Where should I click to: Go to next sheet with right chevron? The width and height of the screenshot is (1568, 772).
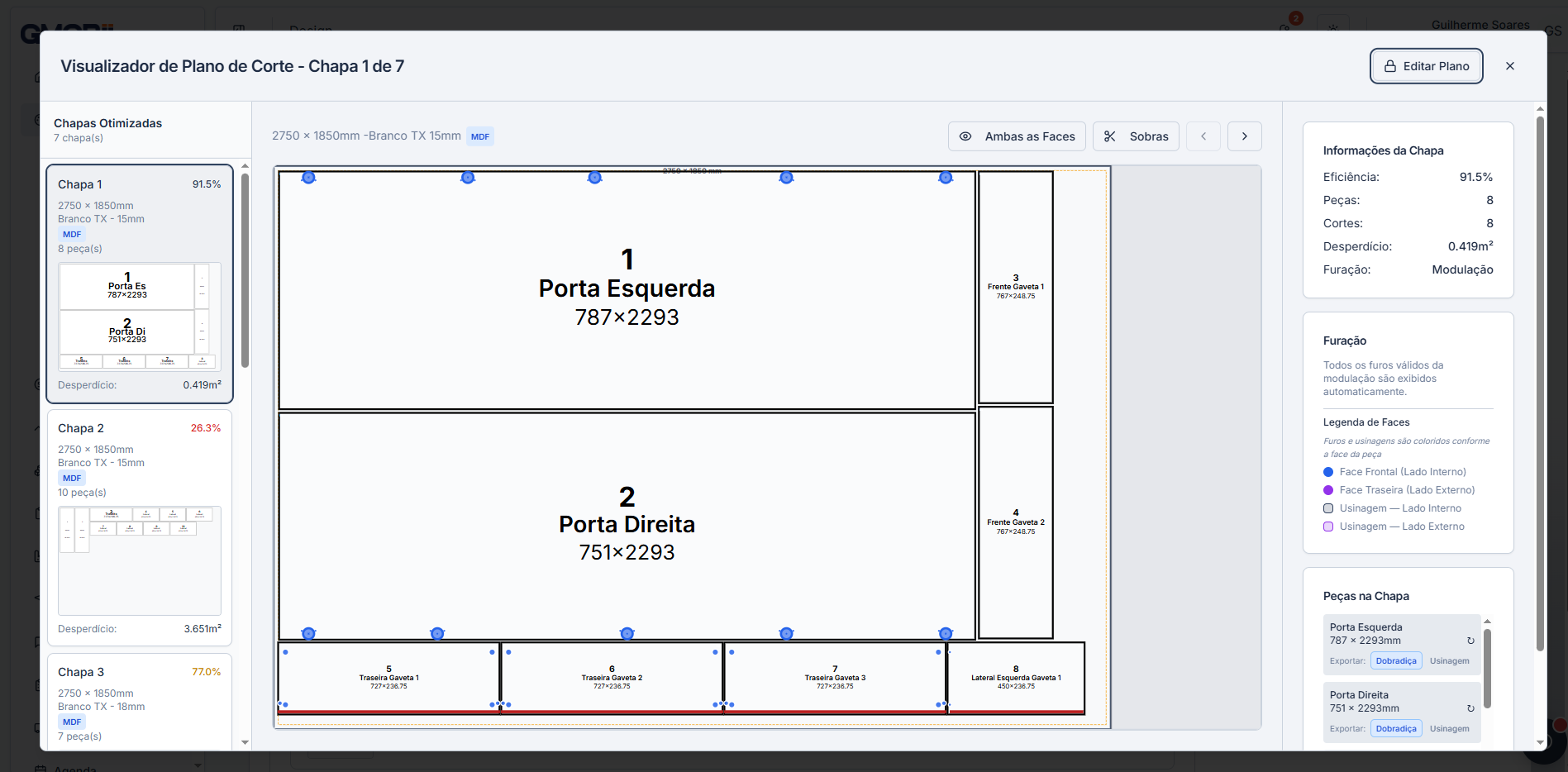tap(1245, 136)
